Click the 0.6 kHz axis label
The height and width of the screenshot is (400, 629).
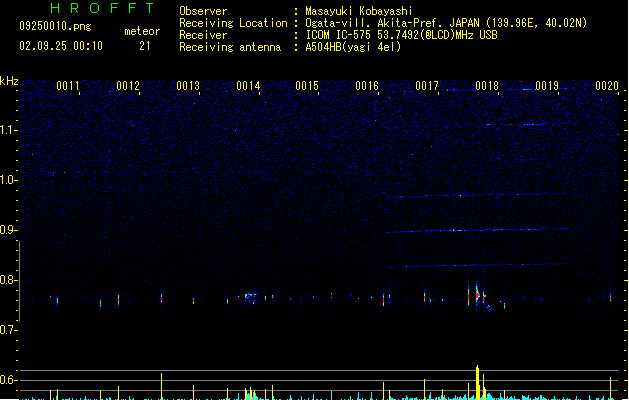pos(8,380)
